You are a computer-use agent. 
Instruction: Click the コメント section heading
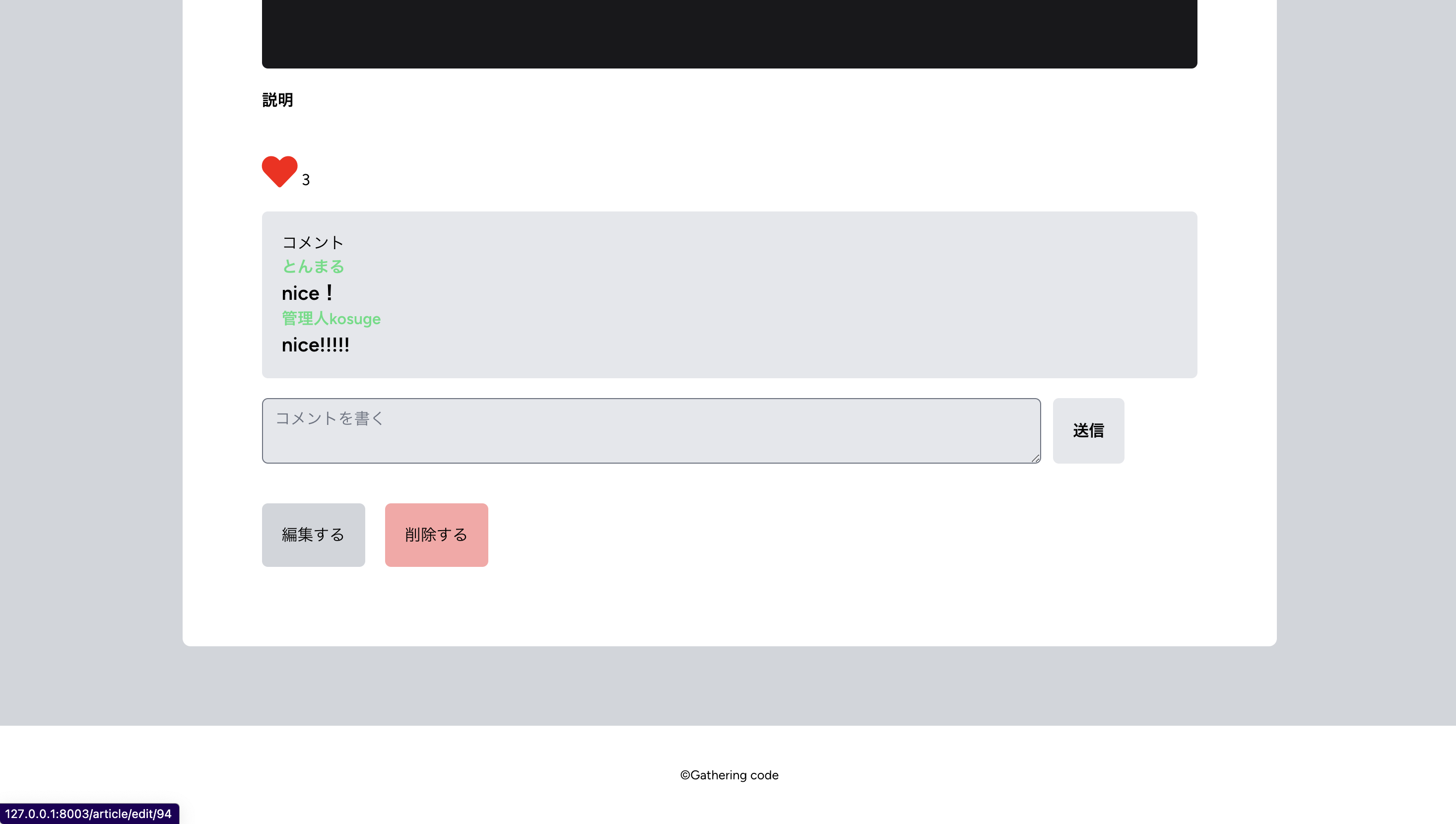coord(313,242)
